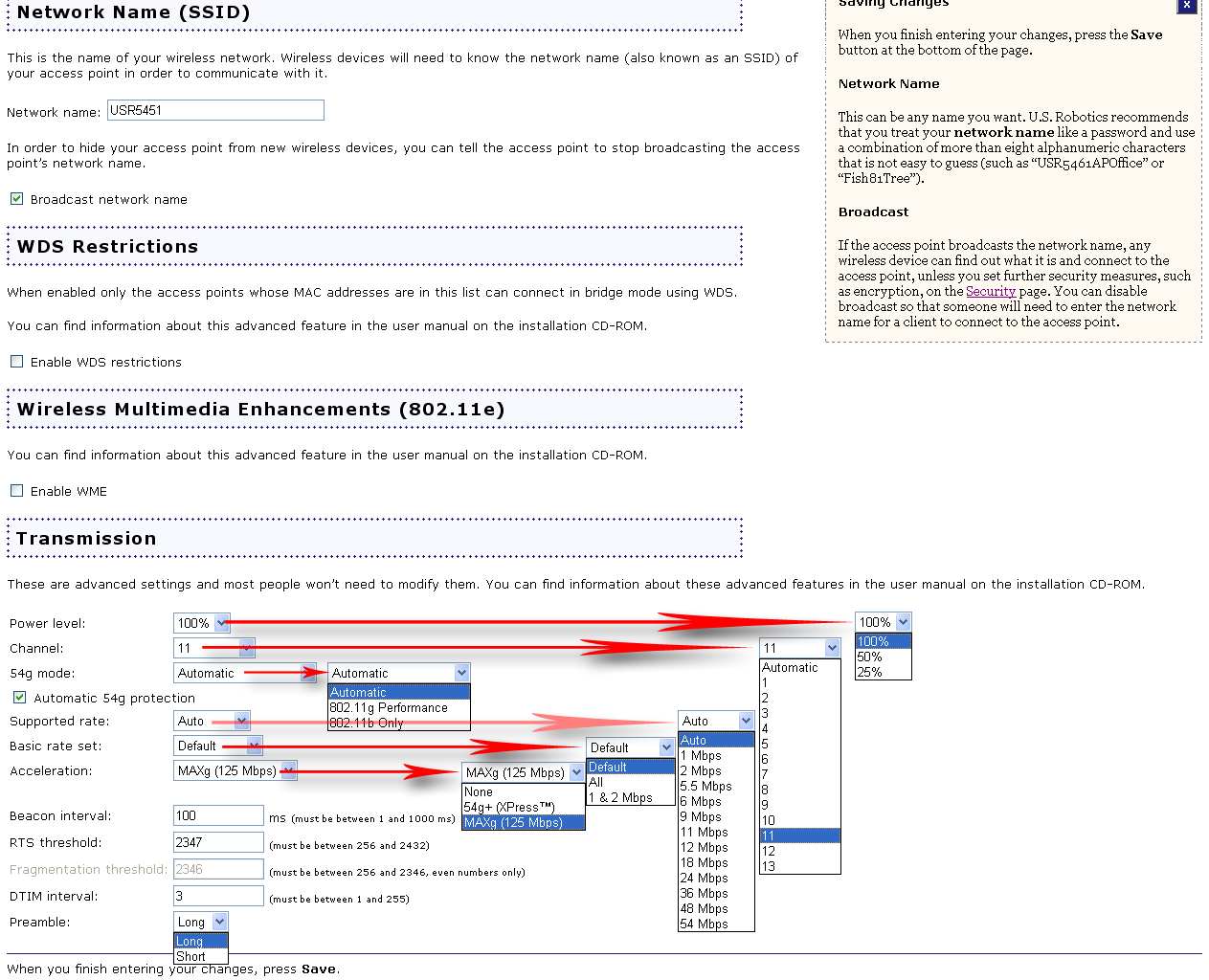Select channel 3 in the channel list

click(x=800, y=713)
